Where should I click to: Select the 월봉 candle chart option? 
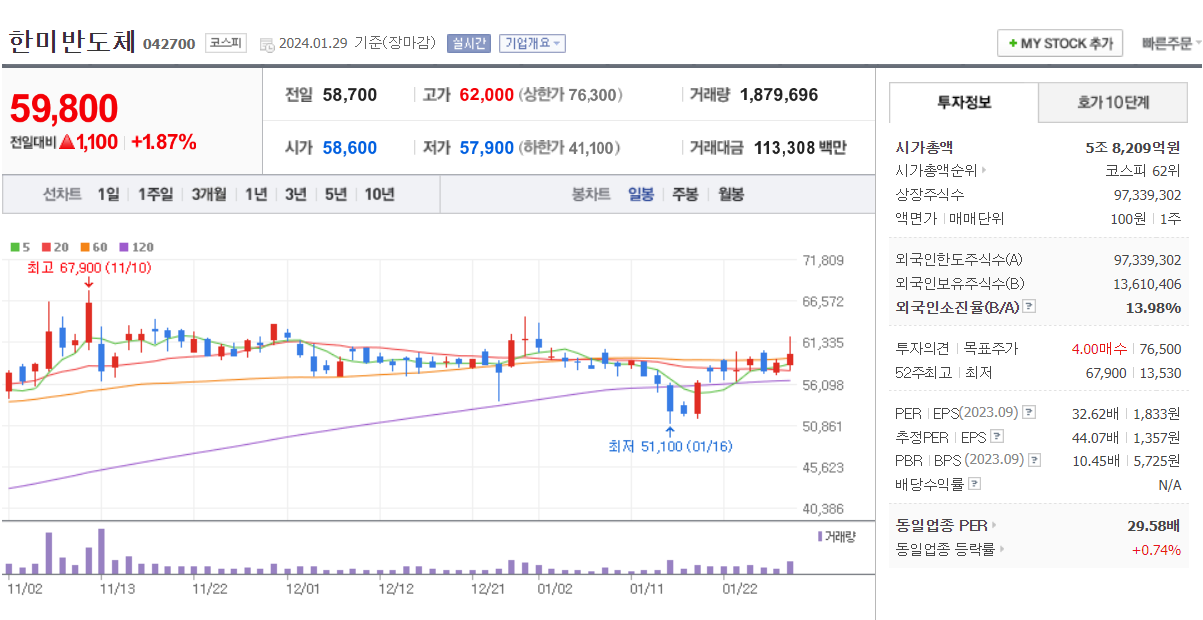pos(731,194)
